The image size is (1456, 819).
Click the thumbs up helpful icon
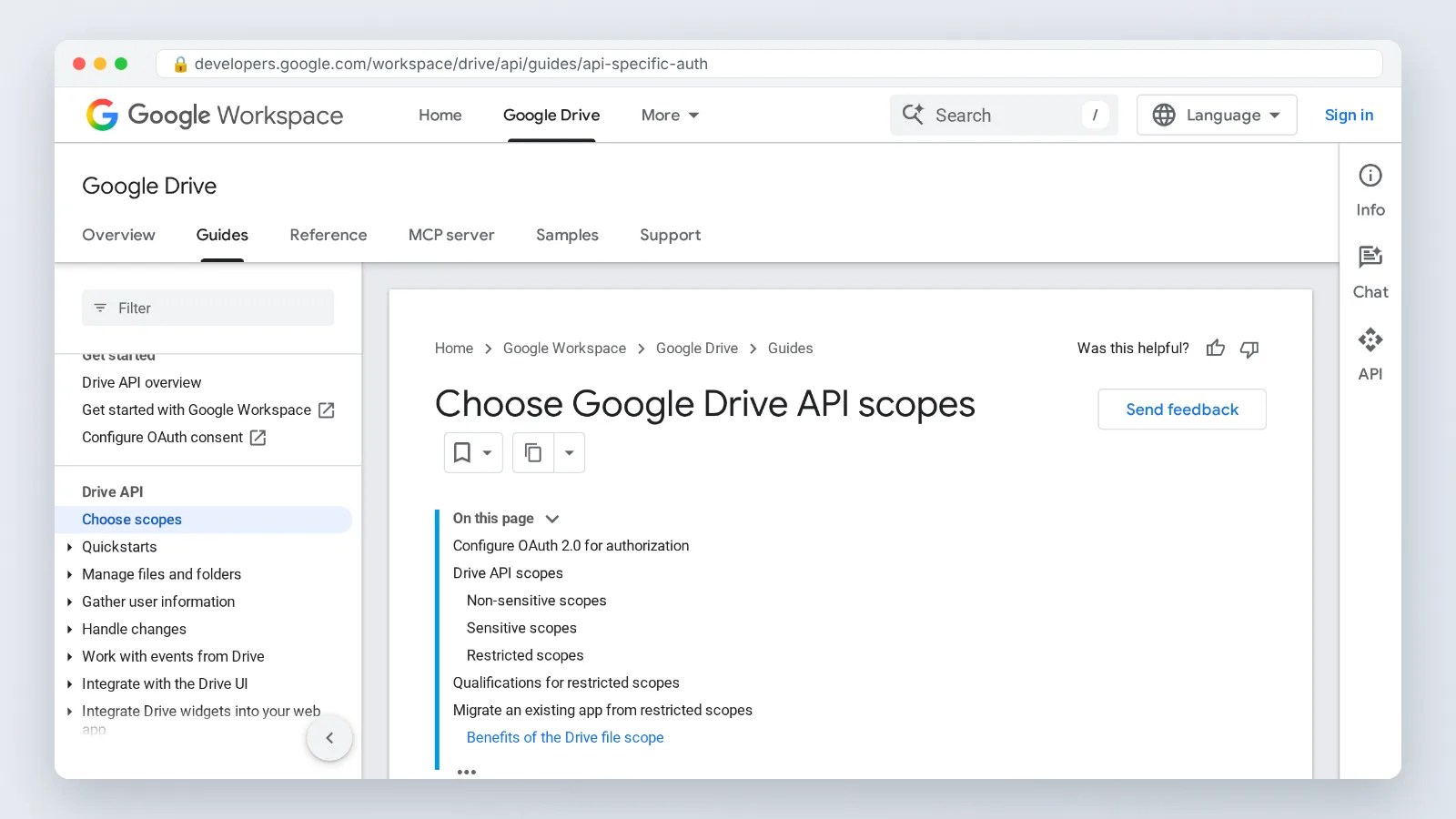click(1216, 349)
